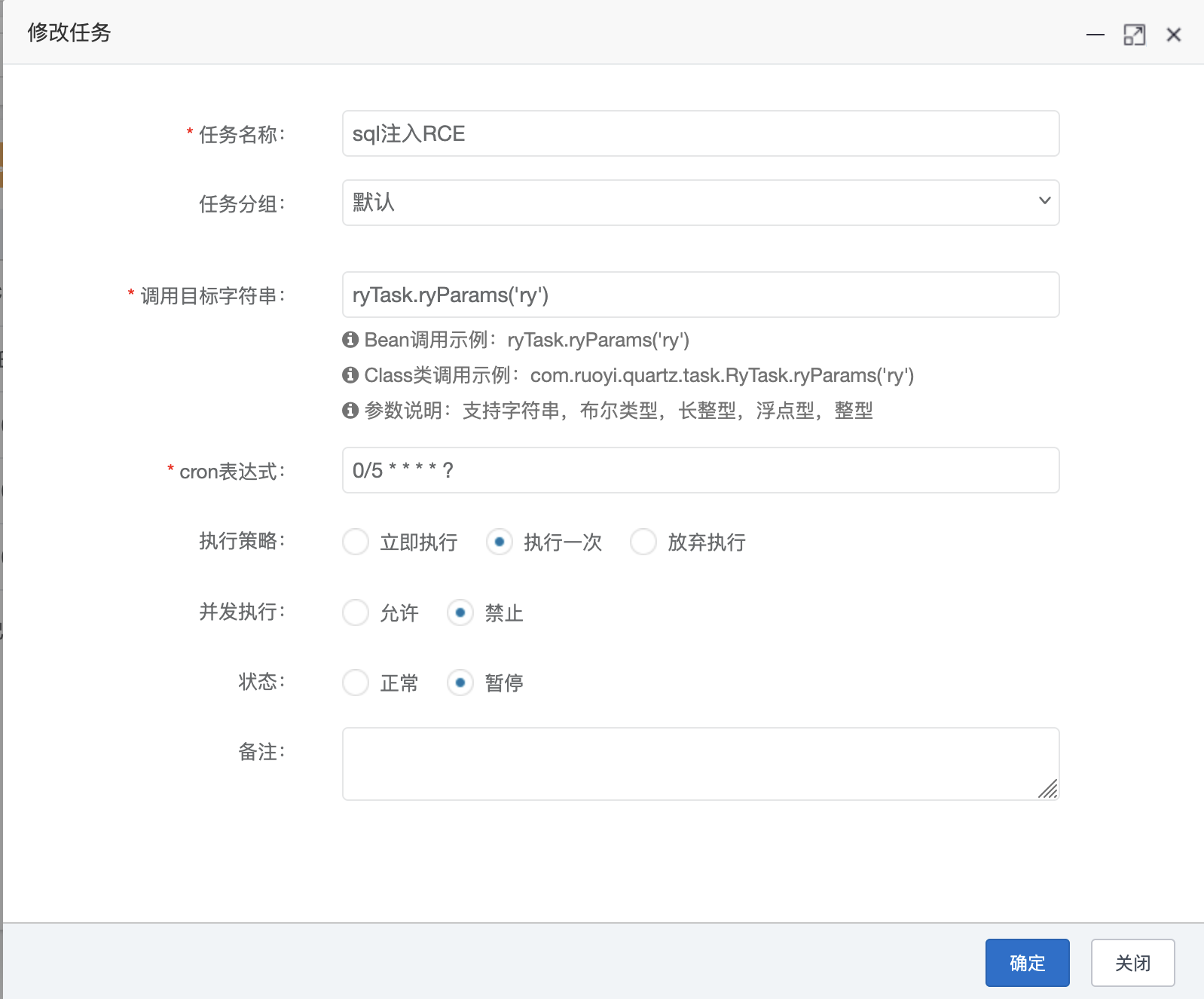
Task: Minimize the 修改任务 dialog
Action: [1095, 35]
